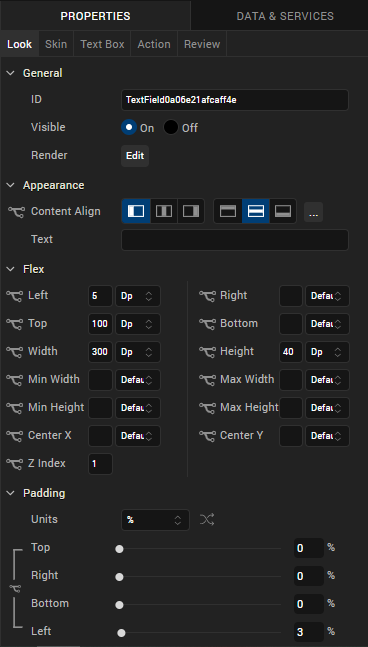Turn Visible On radio button
368x647 pixels.
pyautogui.click(x=129, y=128)
